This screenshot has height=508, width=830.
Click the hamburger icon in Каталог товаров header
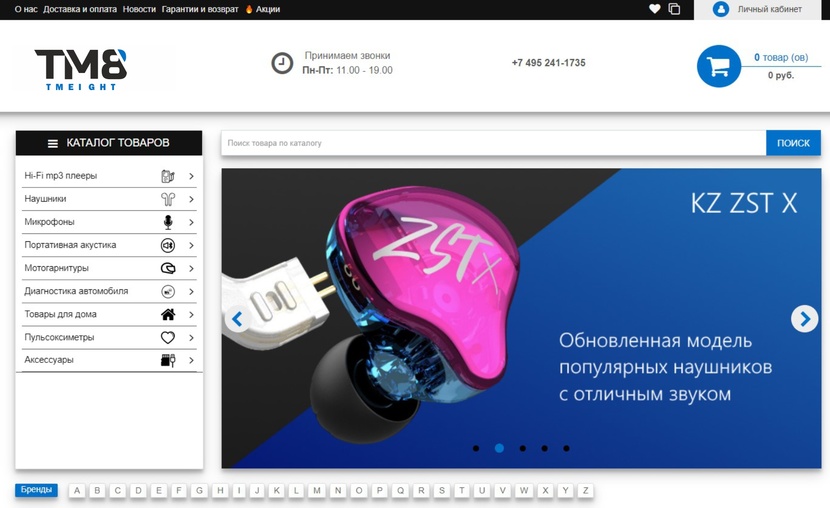[x=53, y=143]
